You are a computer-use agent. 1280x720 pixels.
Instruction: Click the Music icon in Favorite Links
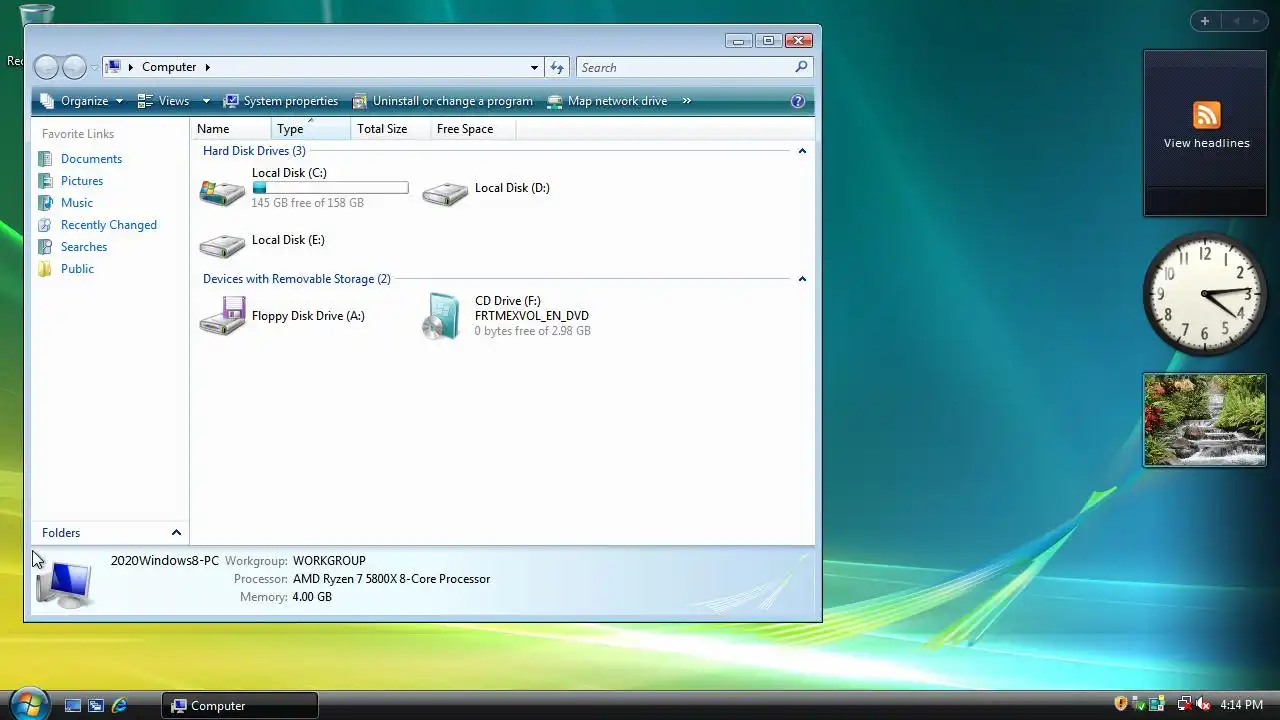pos(45,203)
